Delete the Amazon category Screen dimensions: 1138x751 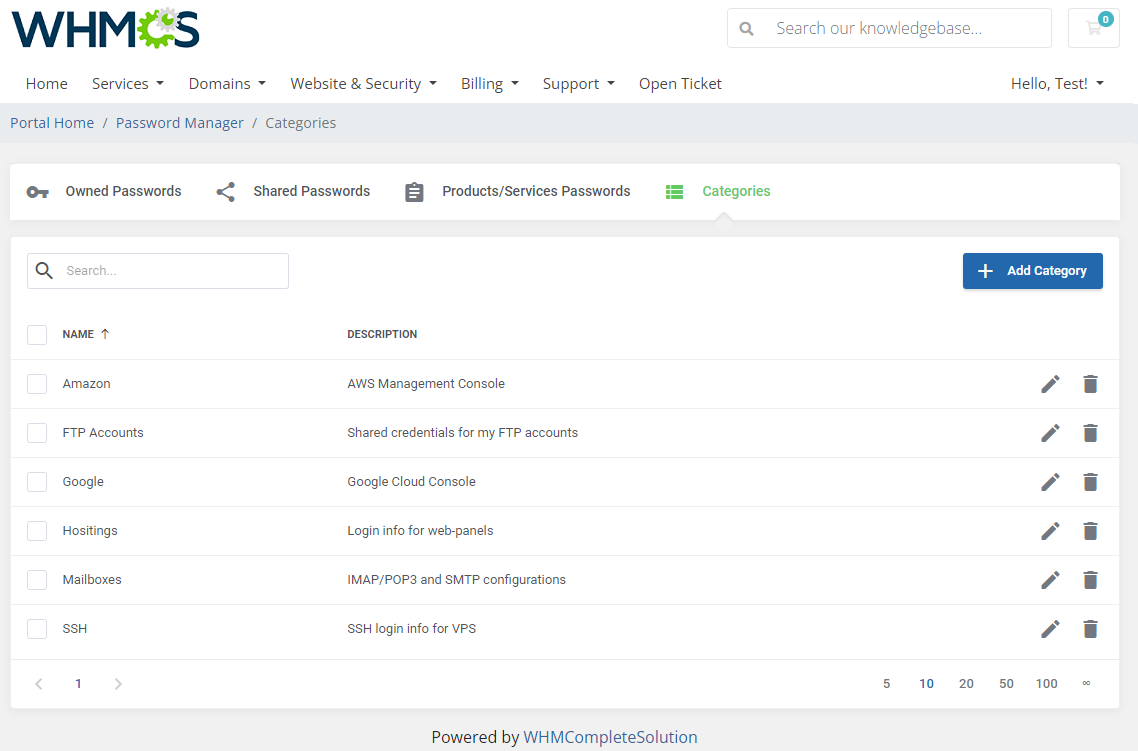(x=1090, y=384)
